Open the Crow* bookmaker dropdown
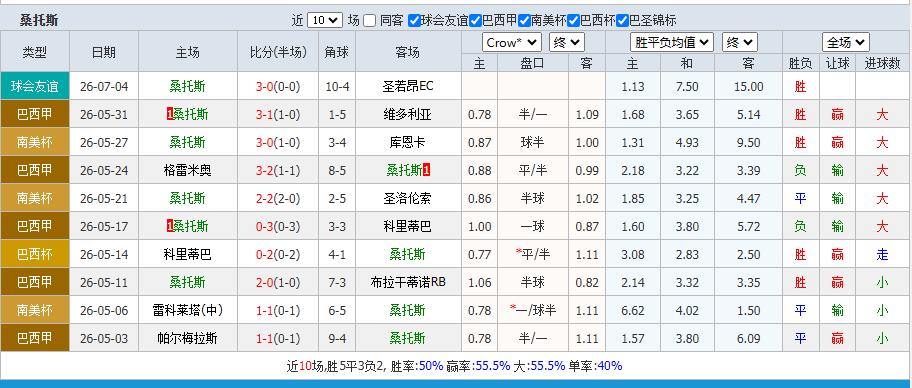The image size is (912, 388). 512,42
